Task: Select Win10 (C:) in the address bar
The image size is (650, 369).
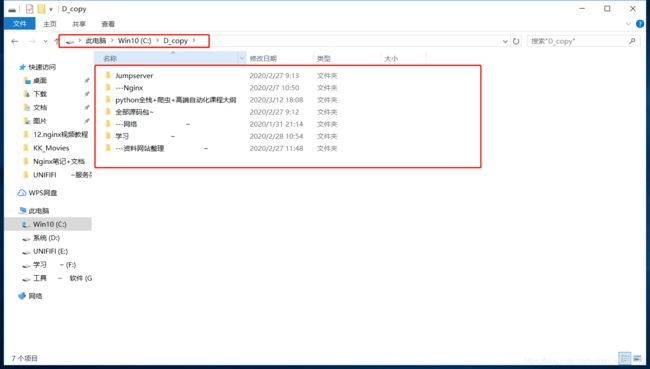Action: point(134,41)
